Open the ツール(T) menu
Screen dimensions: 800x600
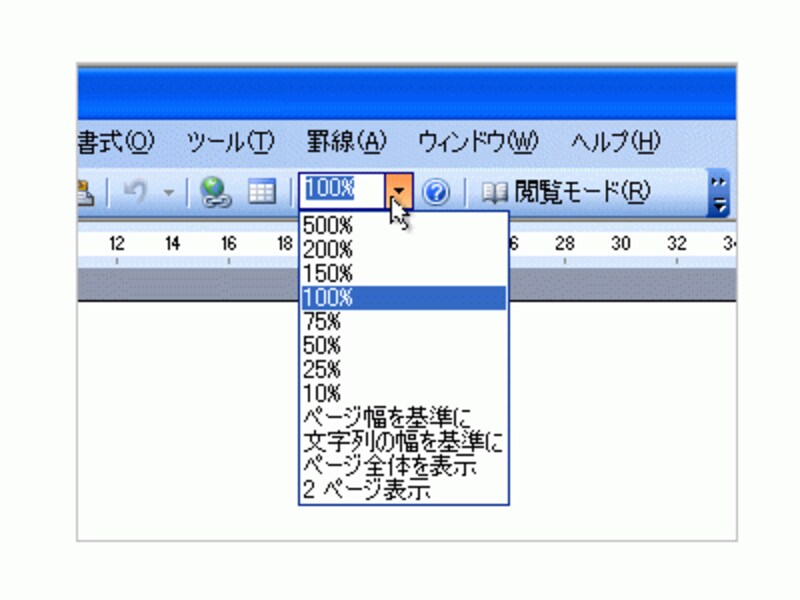[233, 143]
